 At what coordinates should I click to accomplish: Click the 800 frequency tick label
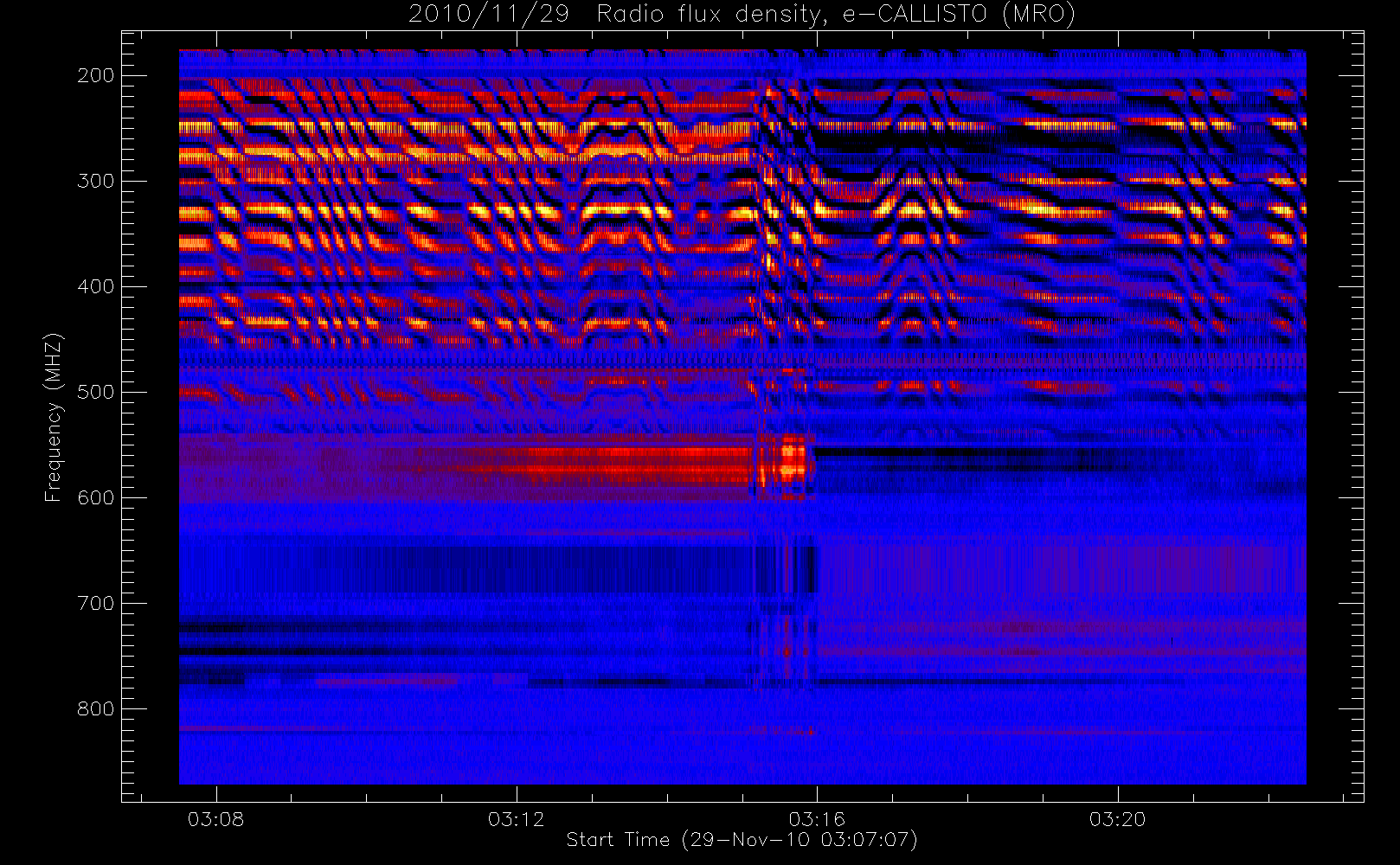pos(96,708)
